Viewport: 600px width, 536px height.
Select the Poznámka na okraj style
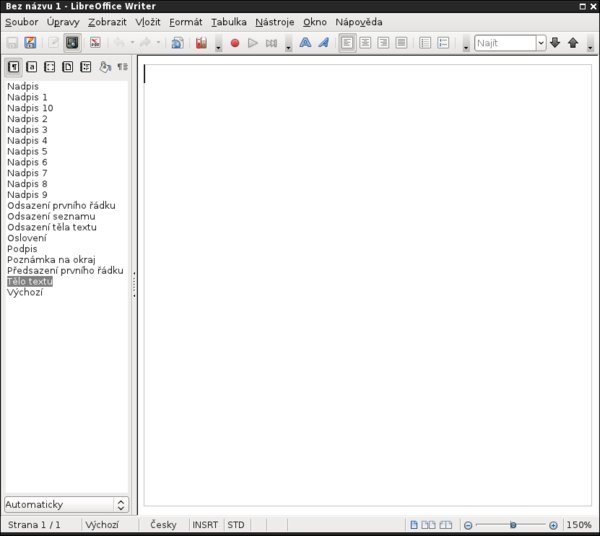[51, 260]
